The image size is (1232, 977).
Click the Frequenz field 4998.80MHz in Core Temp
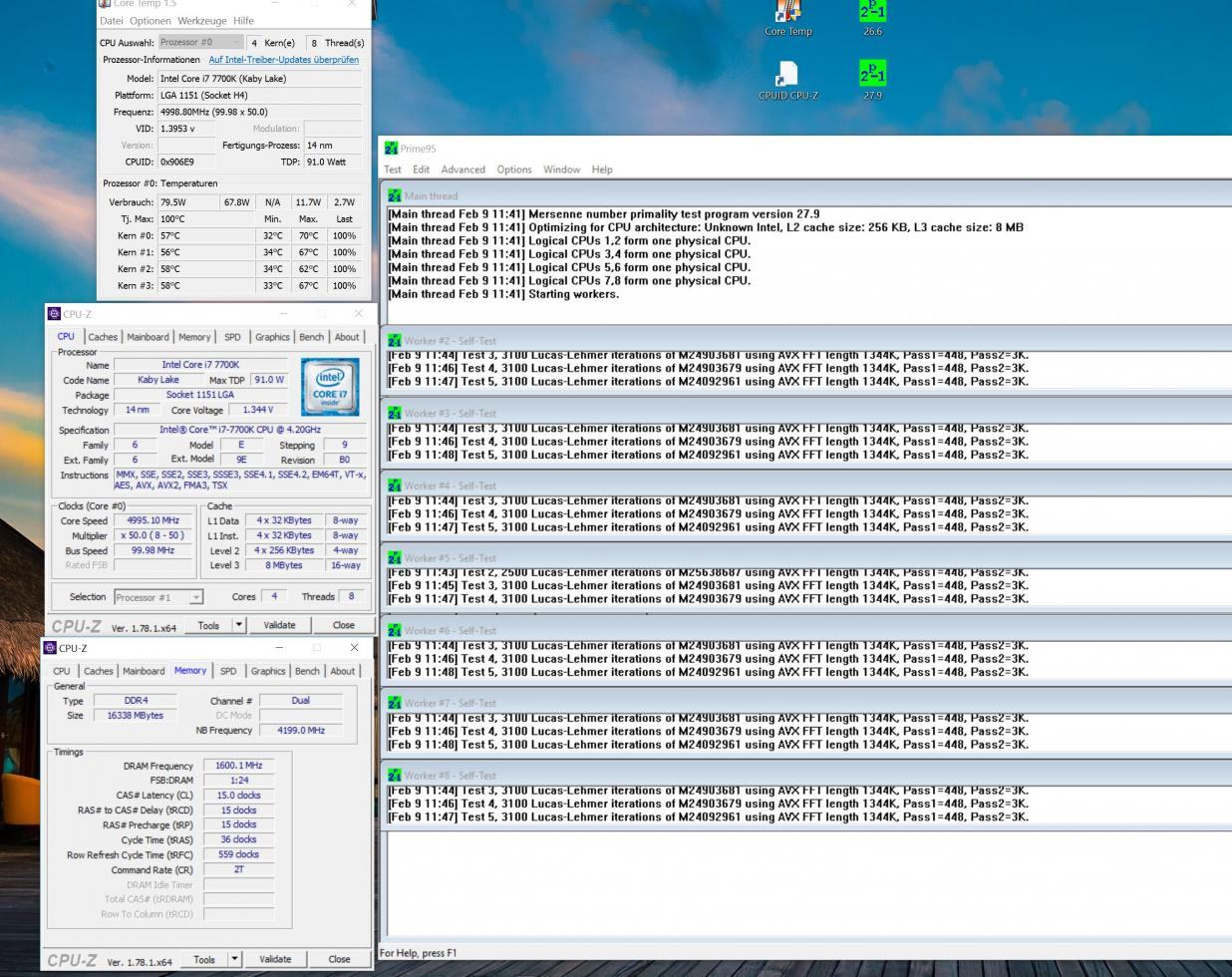259,112
